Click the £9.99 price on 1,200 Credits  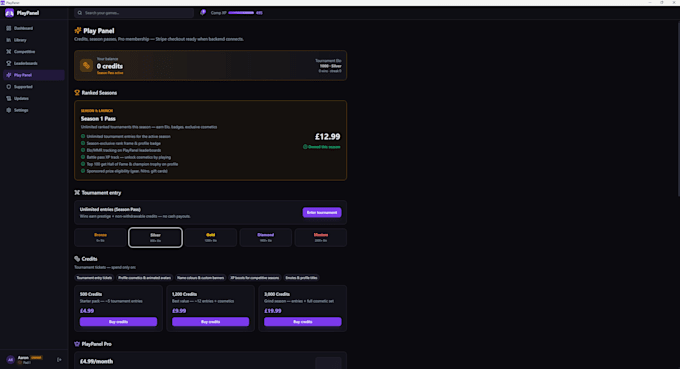click(179, 311)
